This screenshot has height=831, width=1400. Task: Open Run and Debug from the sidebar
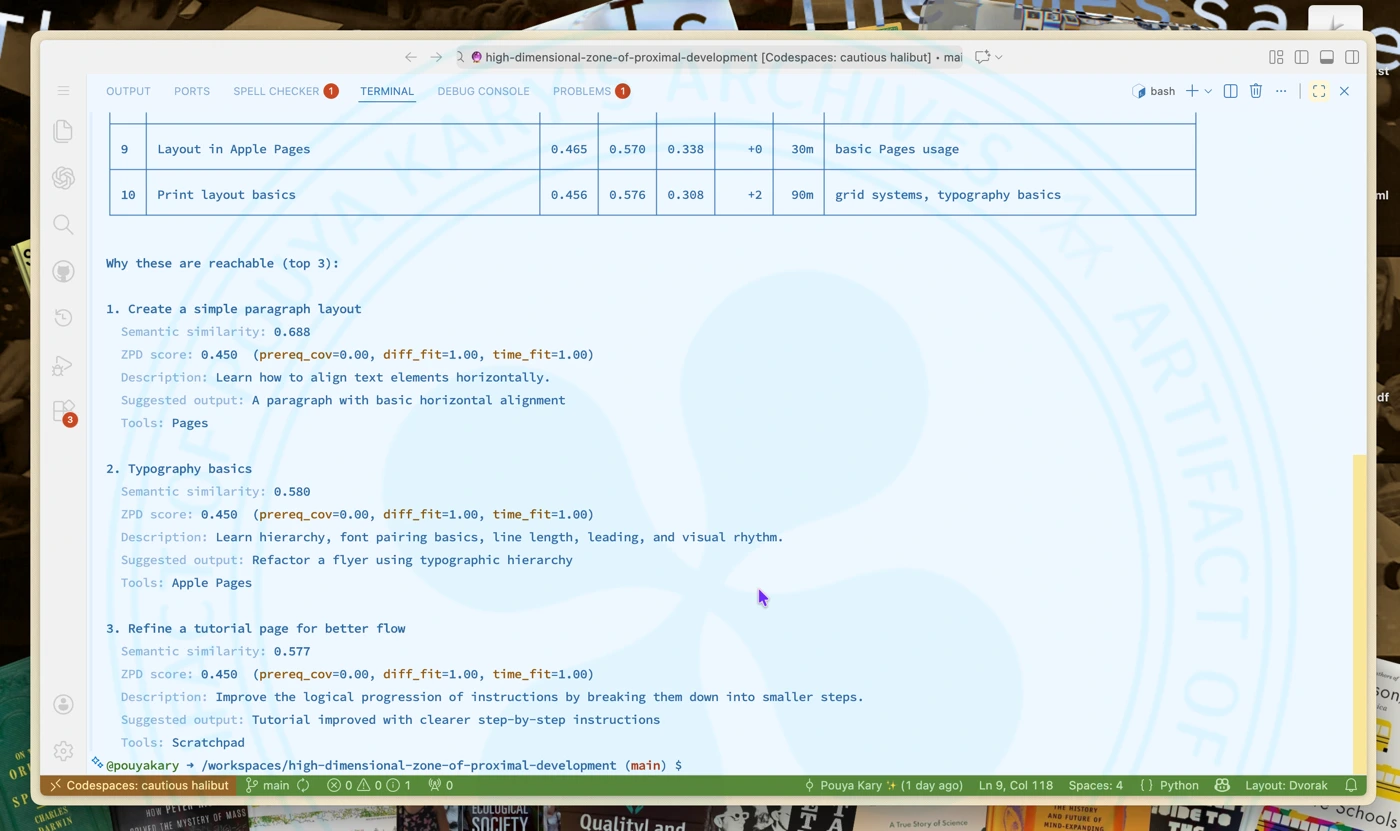(63, 366)
